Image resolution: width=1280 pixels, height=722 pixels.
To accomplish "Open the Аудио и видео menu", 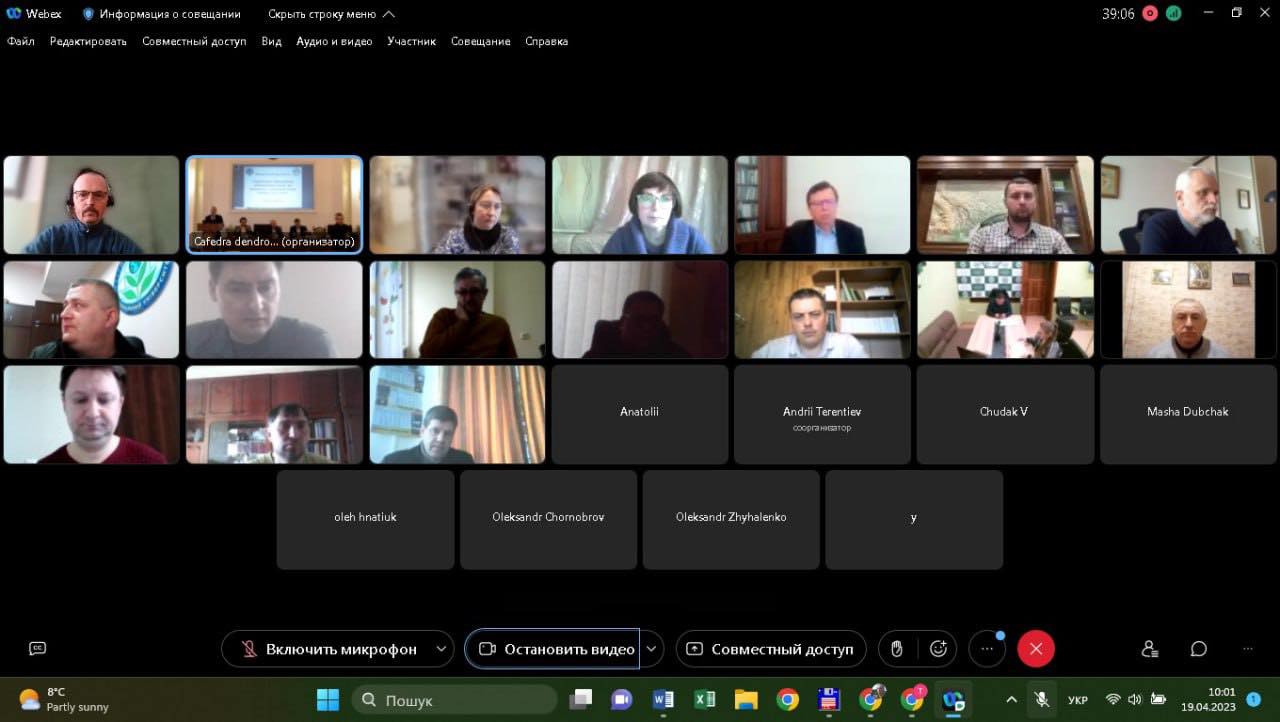I will 334,41.
